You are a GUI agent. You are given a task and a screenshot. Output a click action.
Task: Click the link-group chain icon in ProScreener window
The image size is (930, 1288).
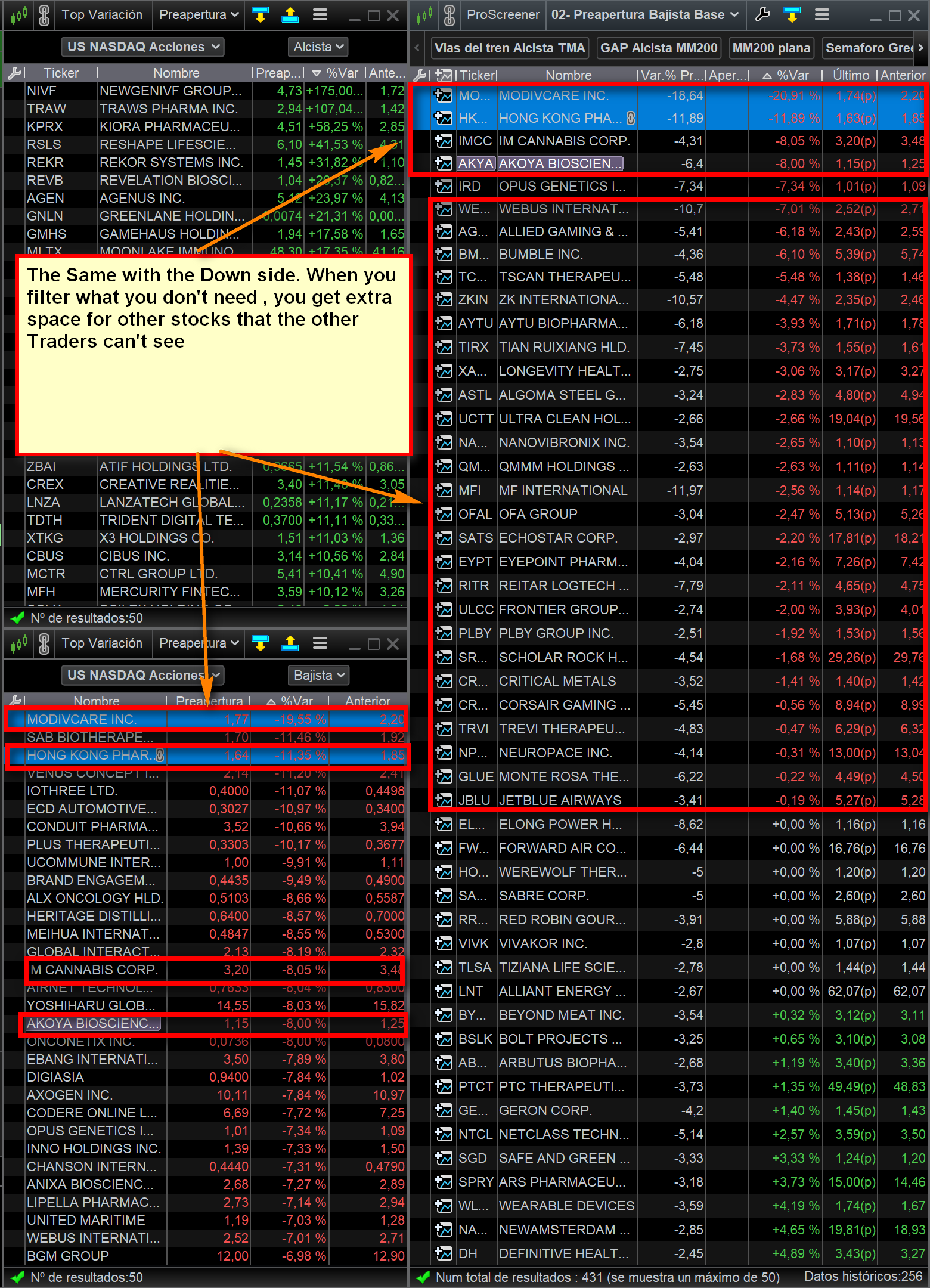click(x=450, y=14)
